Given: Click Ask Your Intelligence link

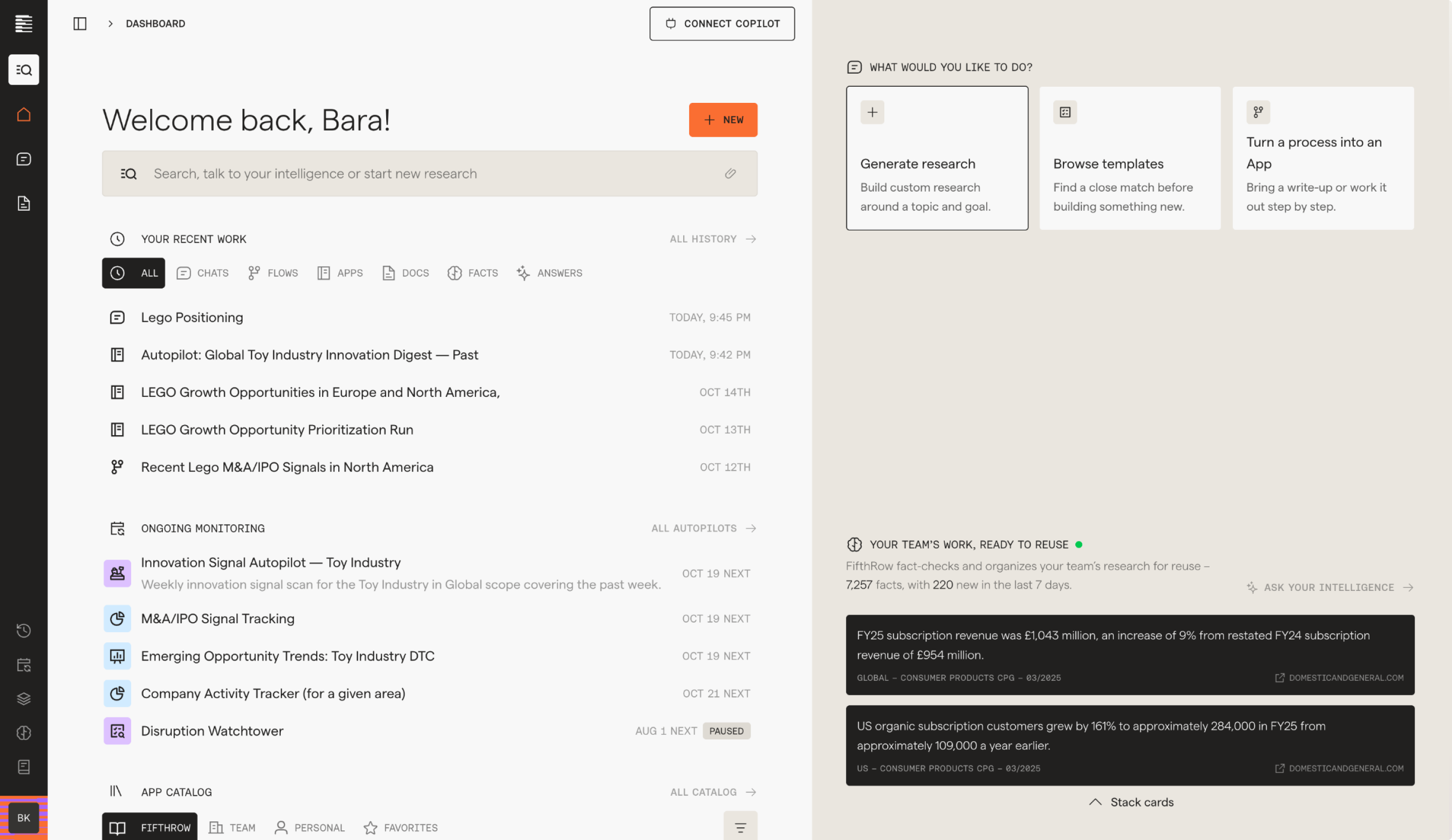Looking at the screenshot, I should tap(1330, 588).
